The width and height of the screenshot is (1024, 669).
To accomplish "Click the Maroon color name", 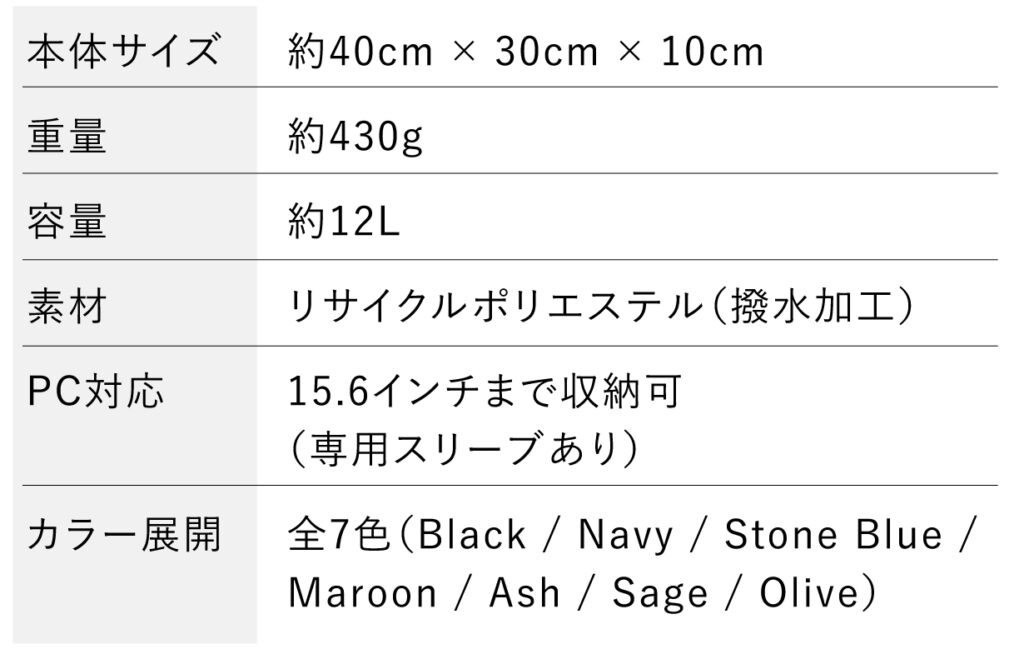I will [363, 594].
